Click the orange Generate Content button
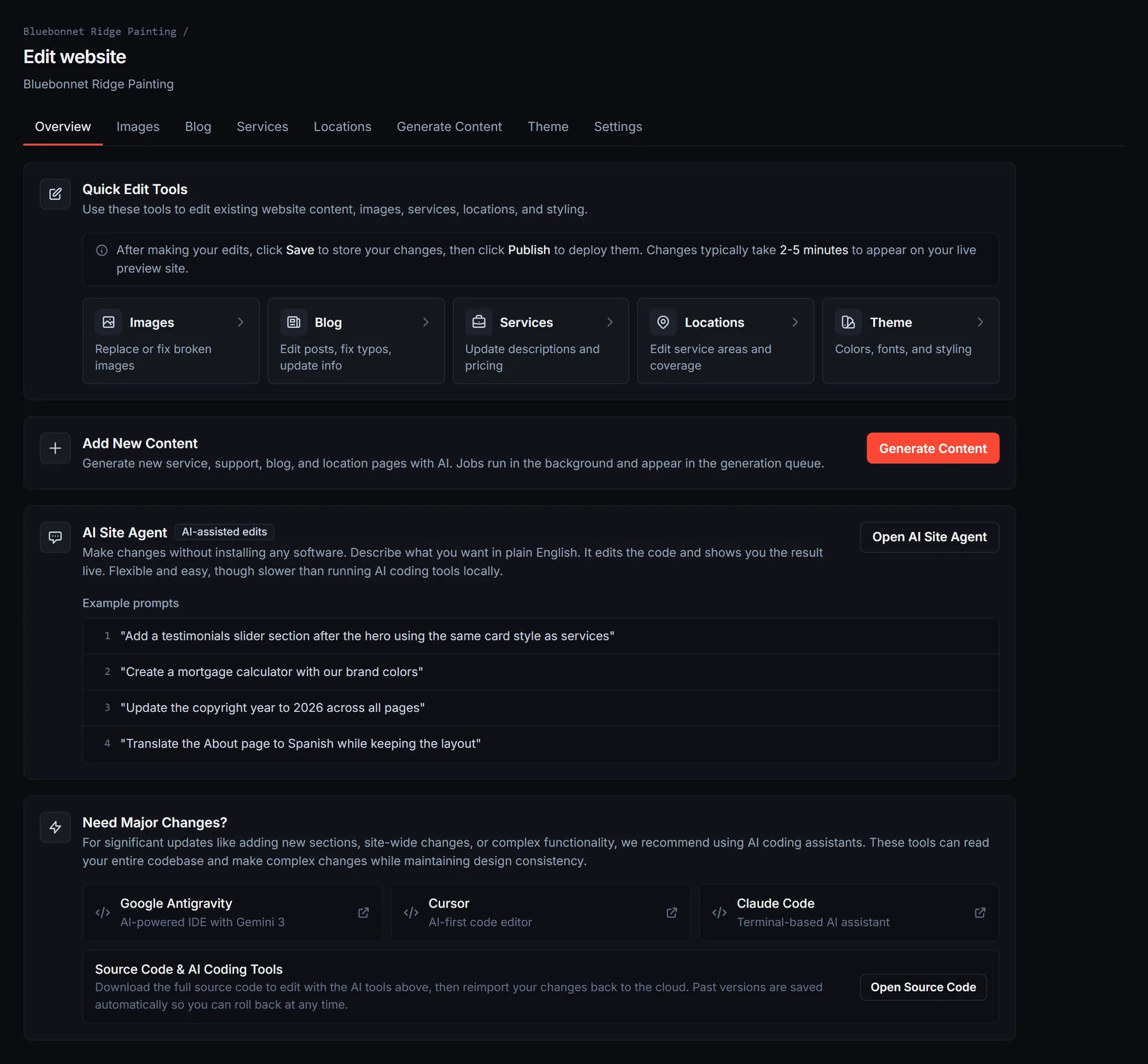The image size is (1148, 1064). (x=932, y=448)
